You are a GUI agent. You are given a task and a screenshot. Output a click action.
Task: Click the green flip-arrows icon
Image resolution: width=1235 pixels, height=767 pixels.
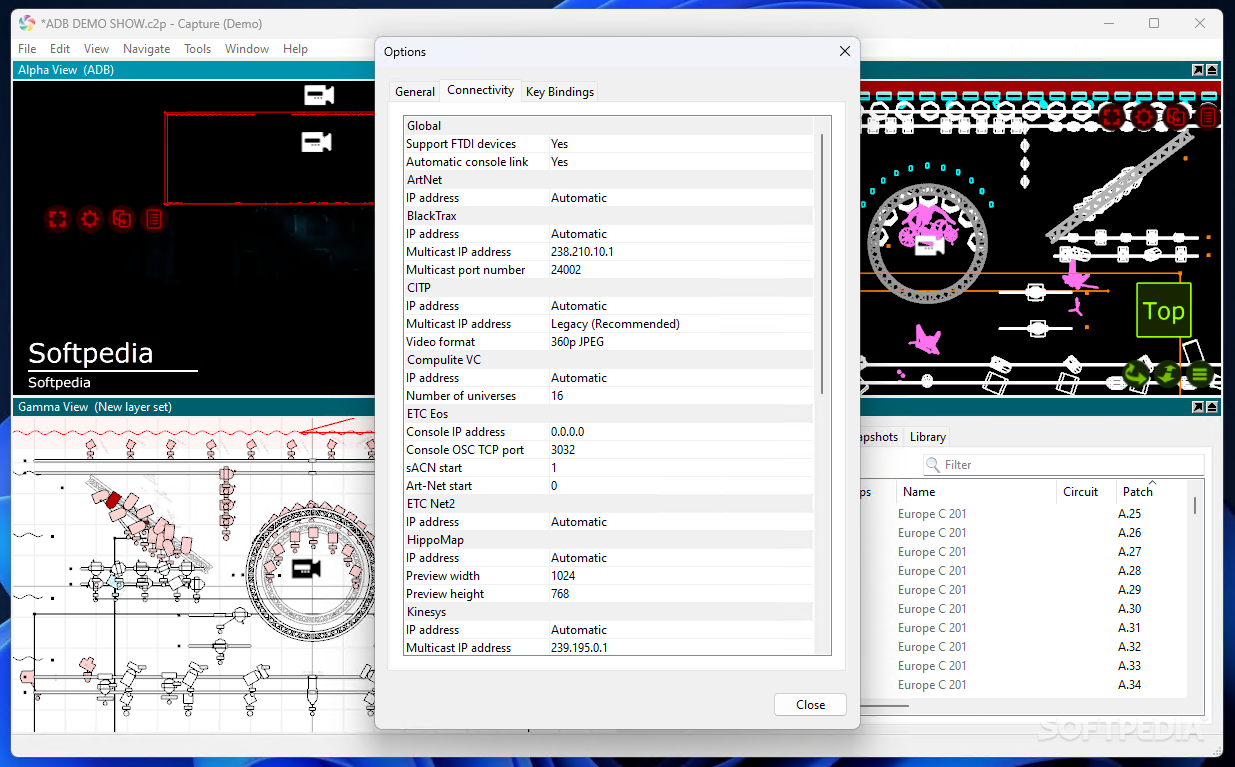[1168, 375]
